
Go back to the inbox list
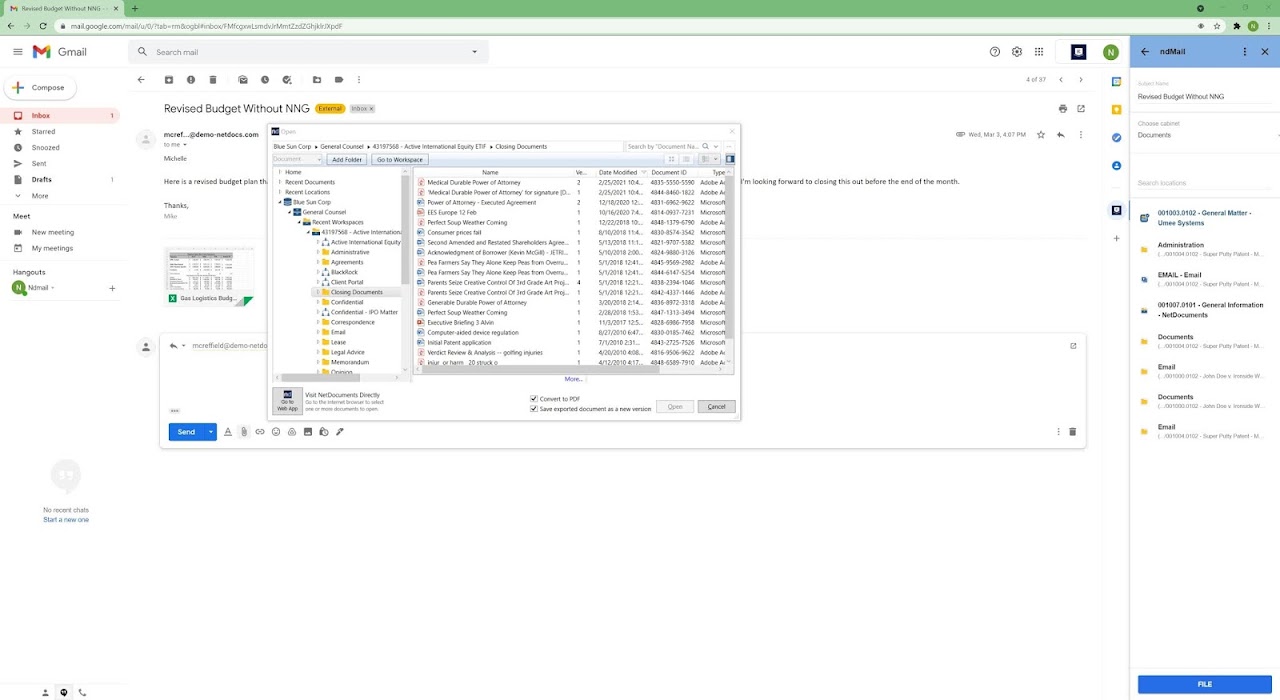(x=141, y=80)
